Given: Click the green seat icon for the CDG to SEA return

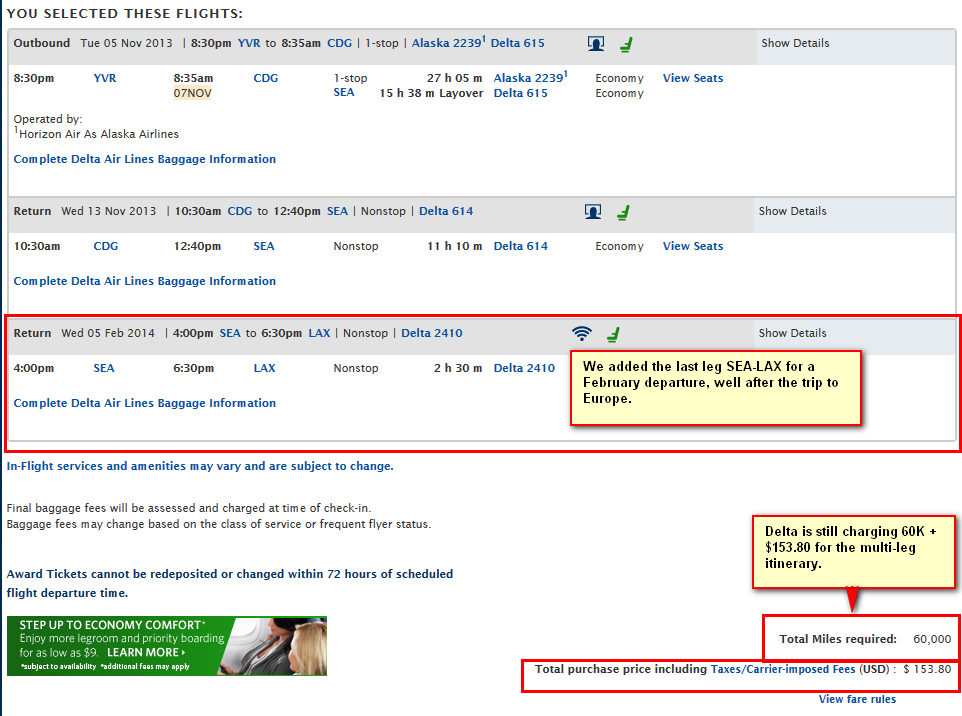Looking at the screenshot, I should [623, 212].
